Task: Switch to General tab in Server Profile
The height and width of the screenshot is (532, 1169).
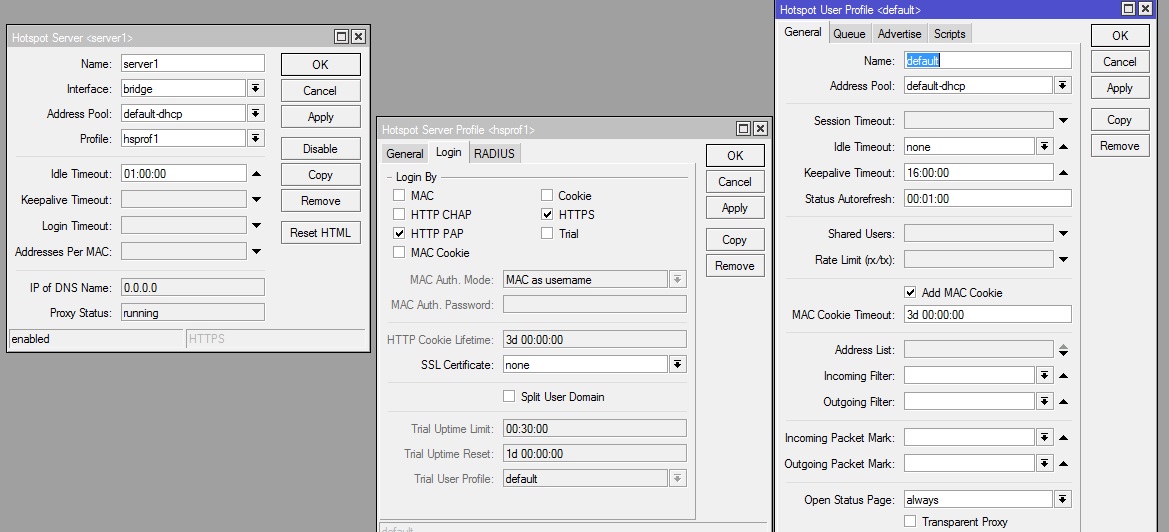Action: 405,153
